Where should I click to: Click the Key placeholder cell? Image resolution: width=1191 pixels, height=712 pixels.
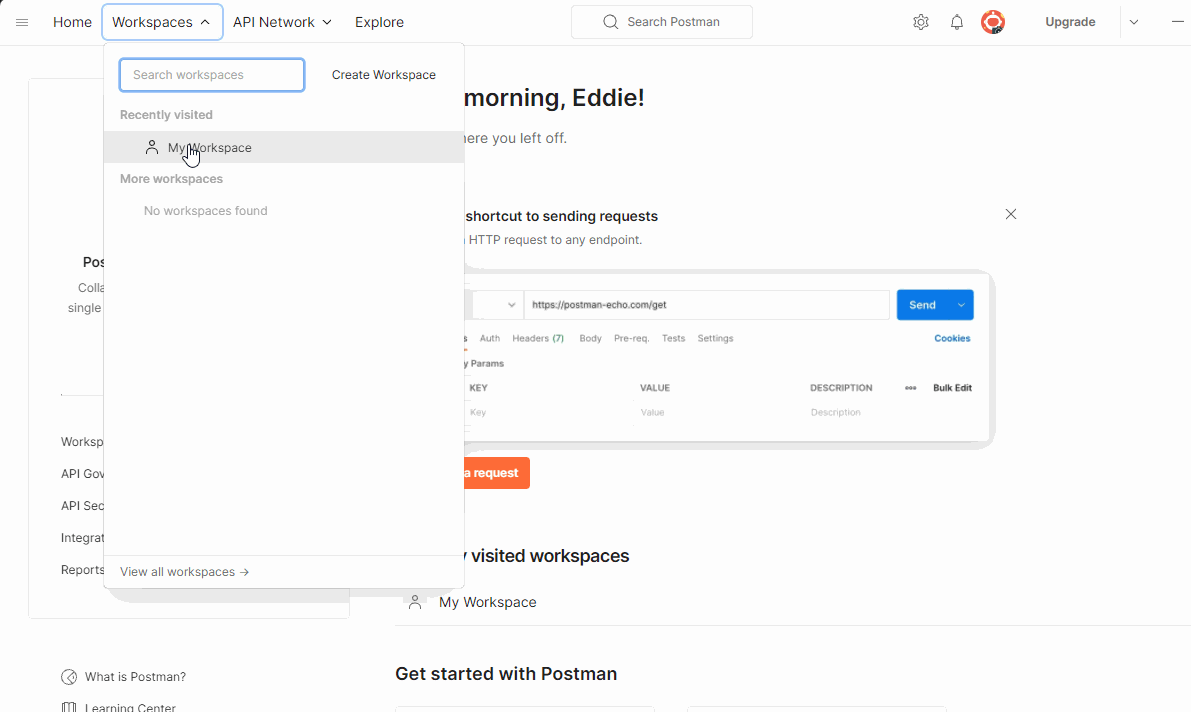point(478,413)
